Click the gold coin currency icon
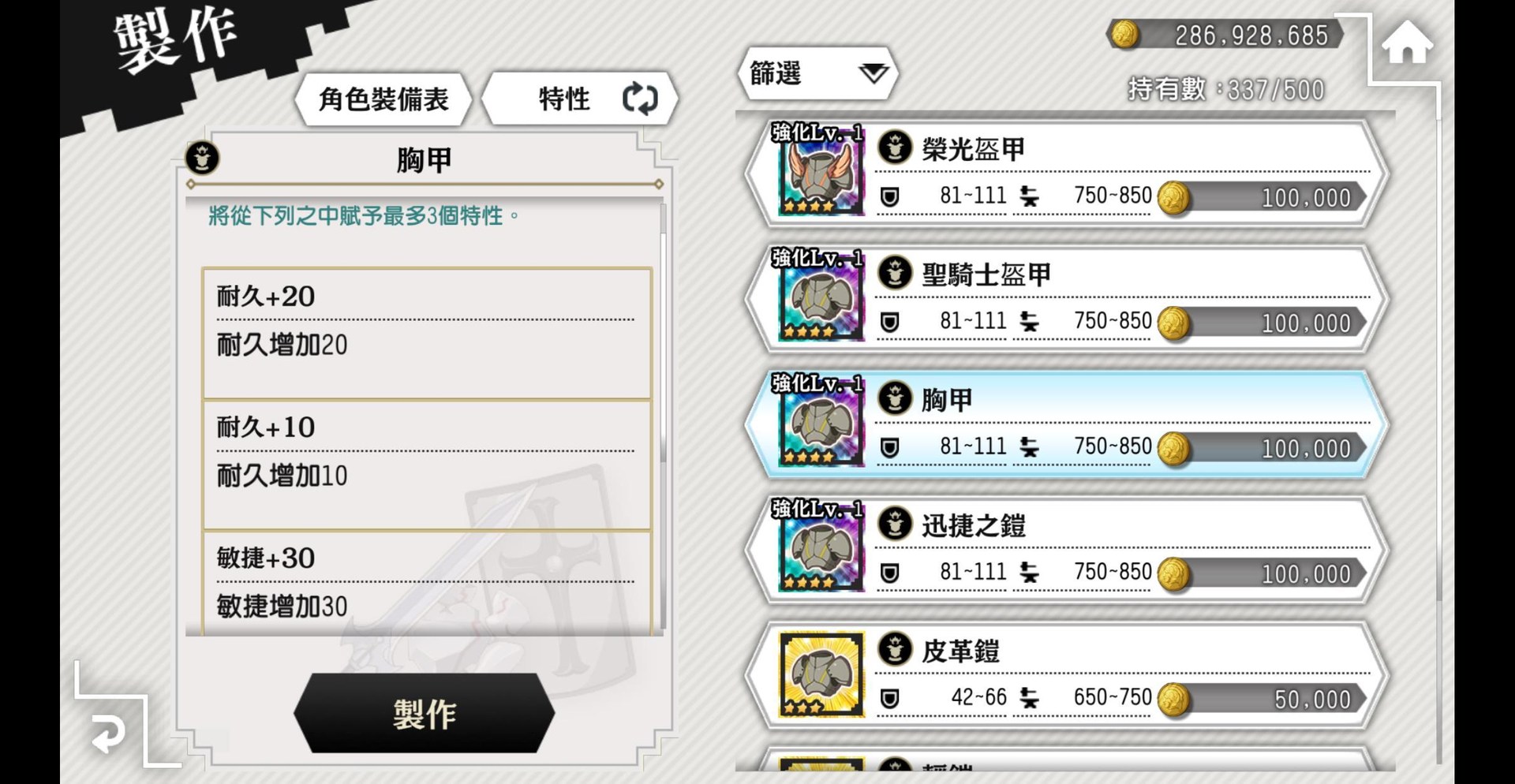This screenshot has height=784, width=1515. click(x=1125, y=35)
